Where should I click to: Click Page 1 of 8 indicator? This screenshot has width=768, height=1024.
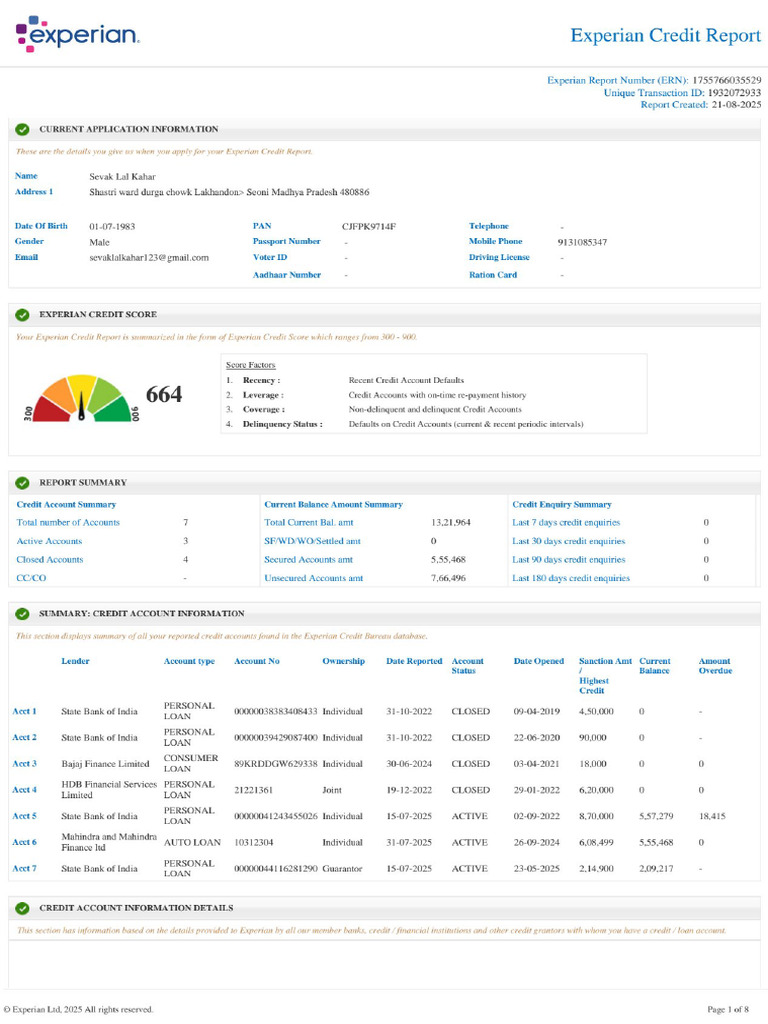pos(728,1009)
